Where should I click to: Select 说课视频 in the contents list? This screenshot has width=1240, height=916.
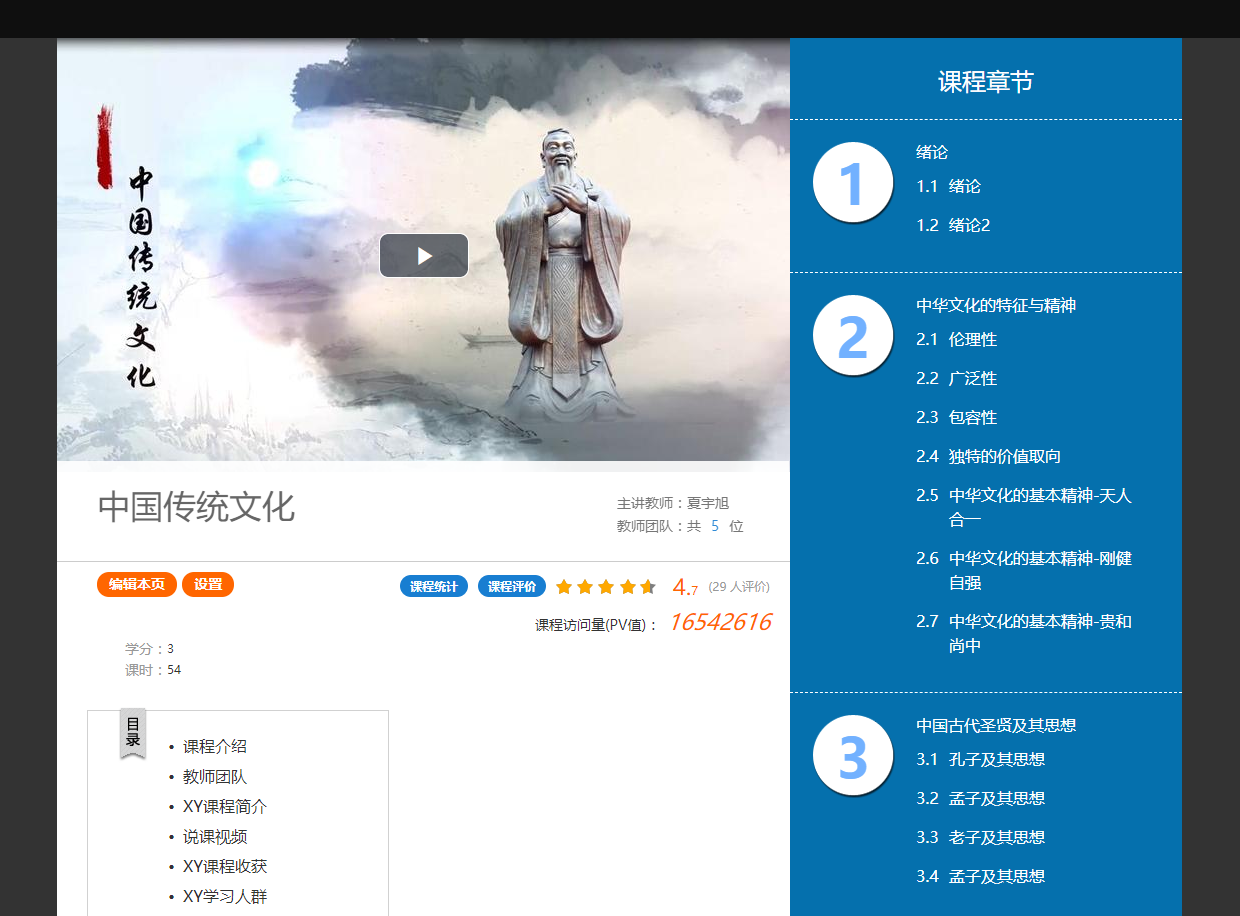214,837
